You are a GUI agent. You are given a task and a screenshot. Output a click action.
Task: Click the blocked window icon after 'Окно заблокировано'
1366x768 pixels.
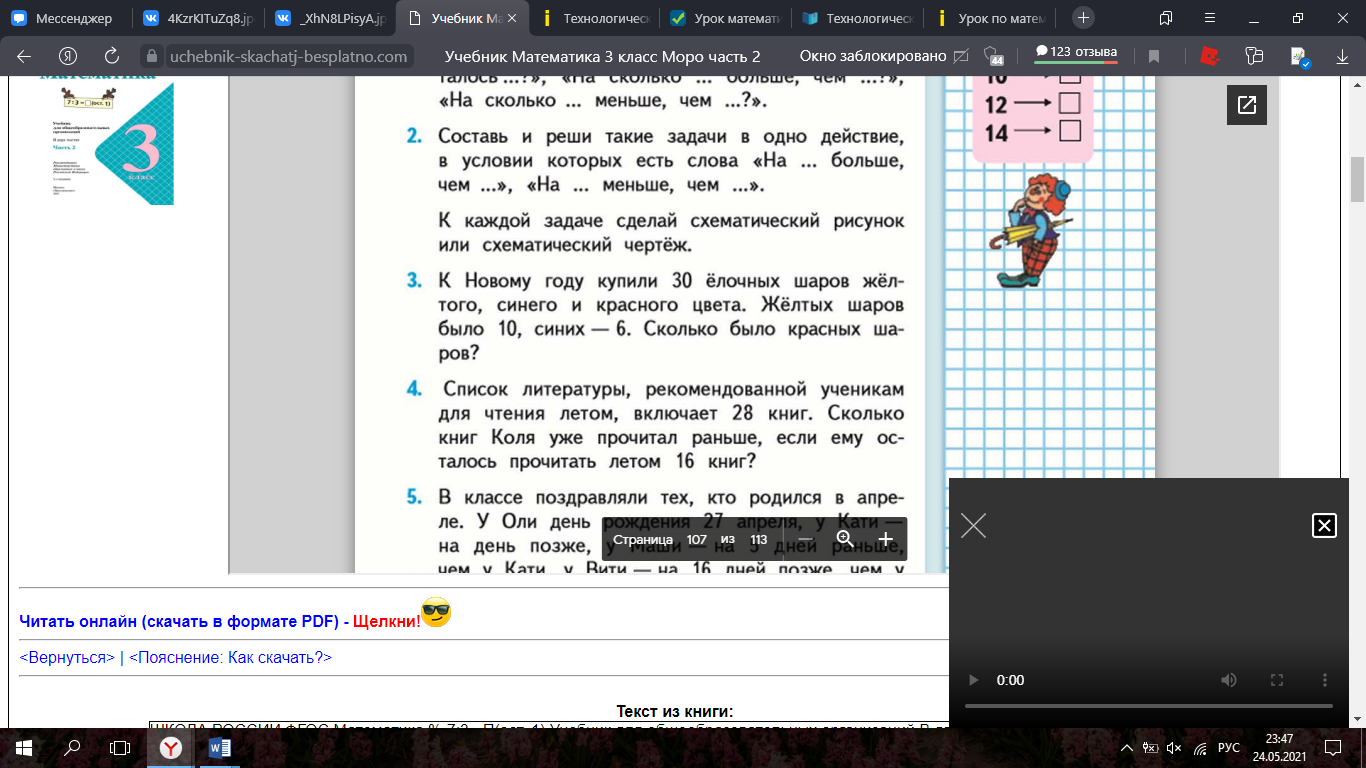tap(962, 56)
